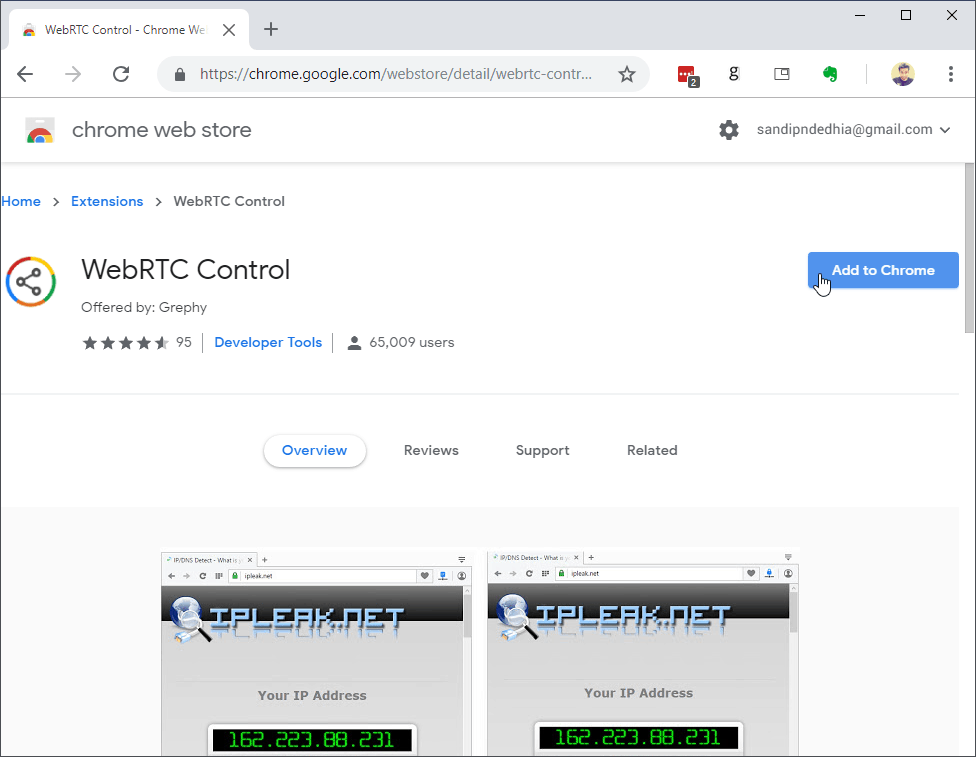The width and height of the screenshot is (976, 757).
Task: Open web store settings gear
Action: (729, 129)
